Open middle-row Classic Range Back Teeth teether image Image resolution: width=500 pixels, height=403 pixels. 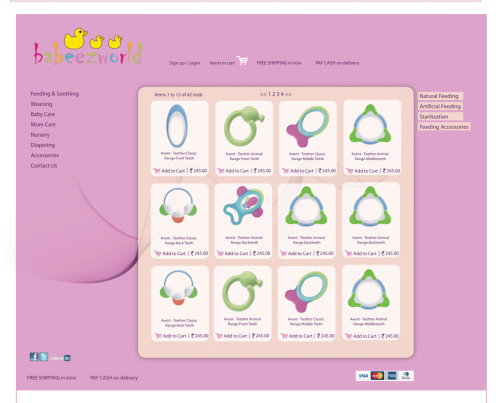pyautogui.click(x=178, y=206)
